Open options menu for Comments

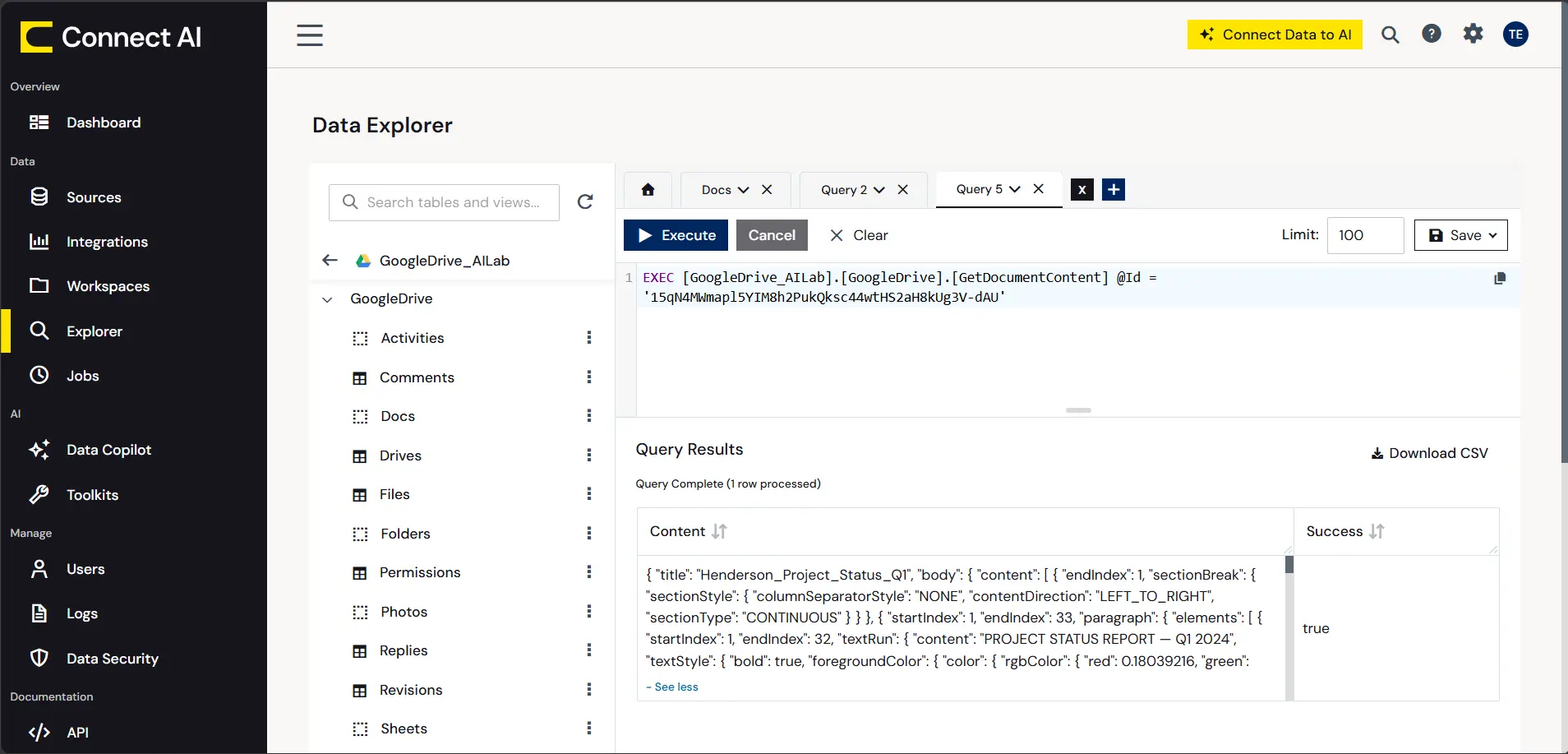(x=589, y=377)
